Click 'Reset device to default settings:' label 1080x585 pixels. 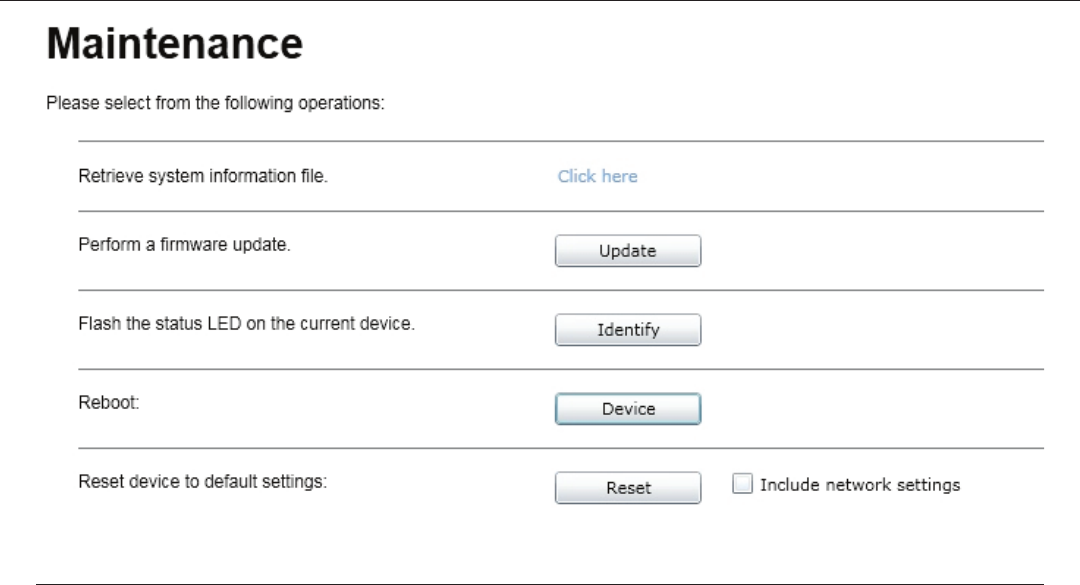coord(202,482)
